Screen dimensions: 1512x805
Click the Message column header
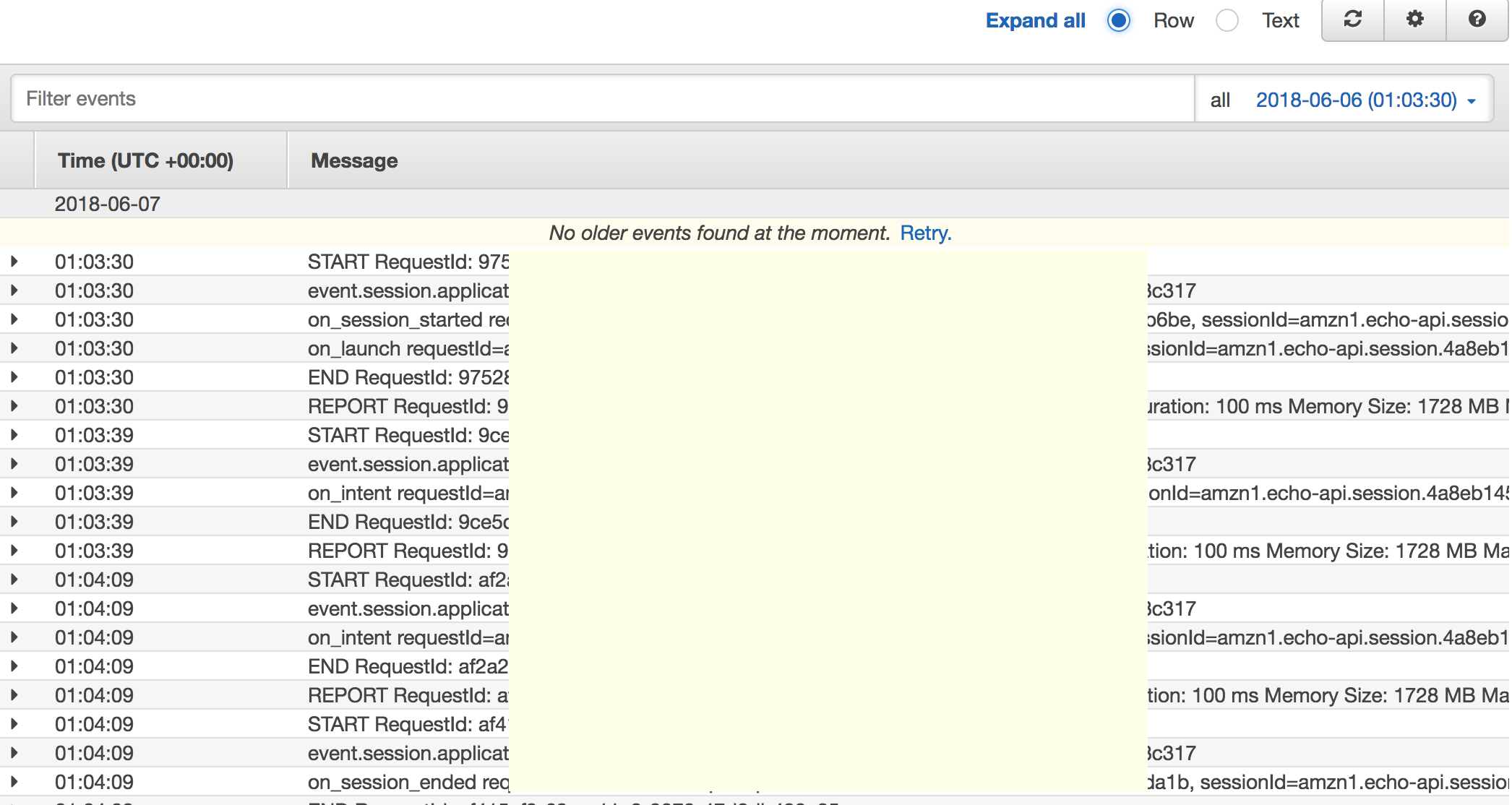tap(354, 160)
